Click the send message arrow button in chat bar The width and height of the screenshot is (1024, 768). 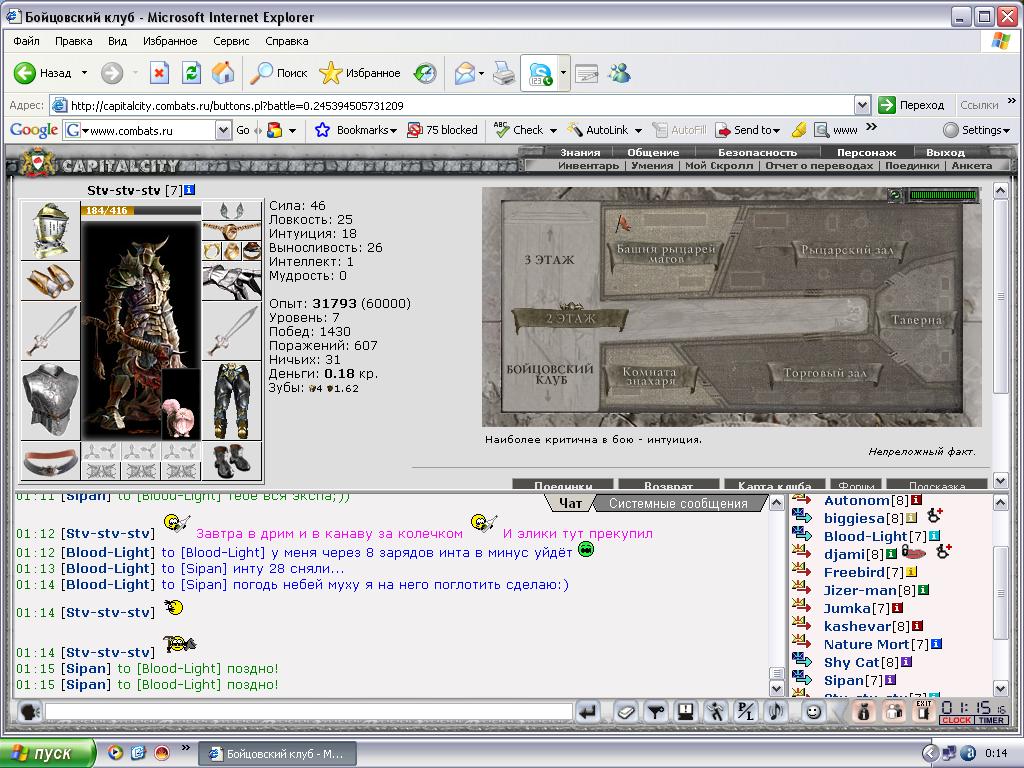point(588,711)
